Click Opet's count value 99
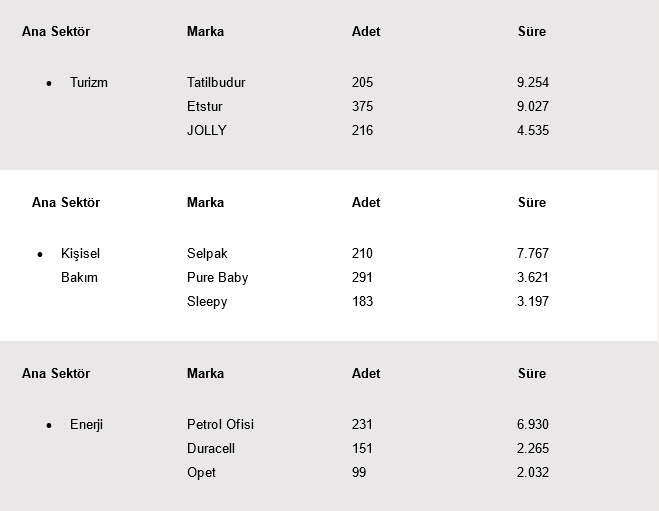The image size is (659, 511). [x=359, y=473]
